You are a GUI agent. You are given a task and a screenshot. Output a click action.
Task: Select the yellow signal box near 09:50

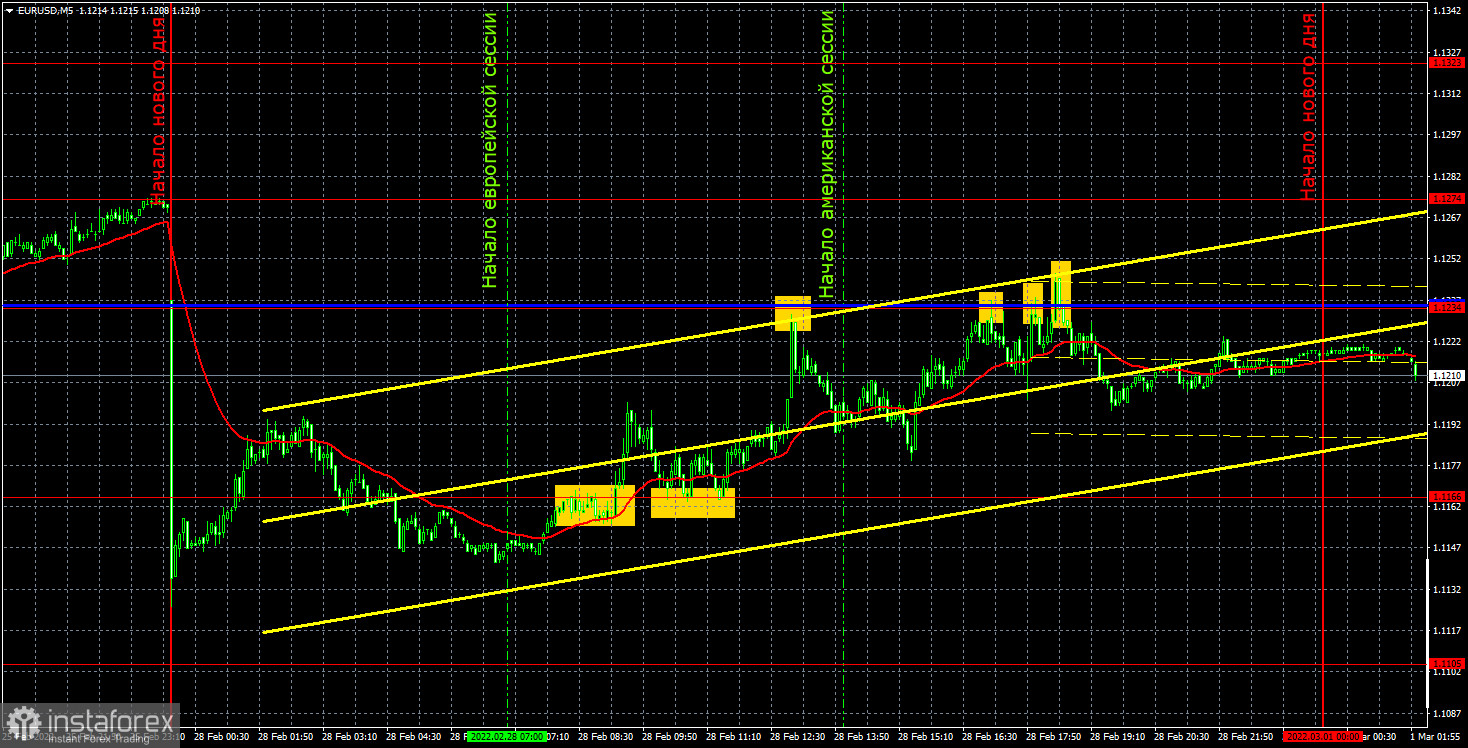(x=693, y=502)
